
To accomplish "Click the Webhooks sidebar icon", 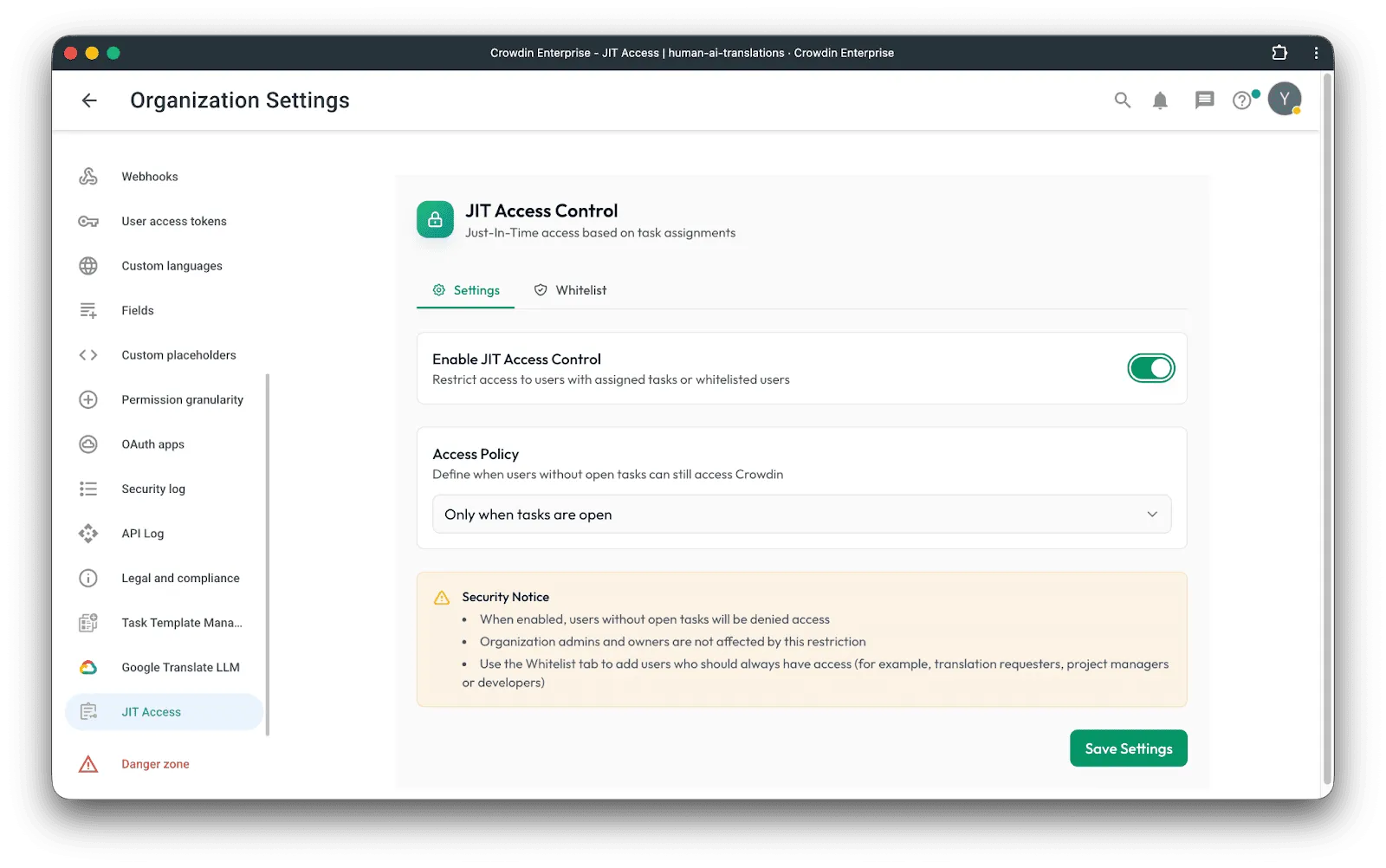I will pyautogui.click(x=88, y=177).
